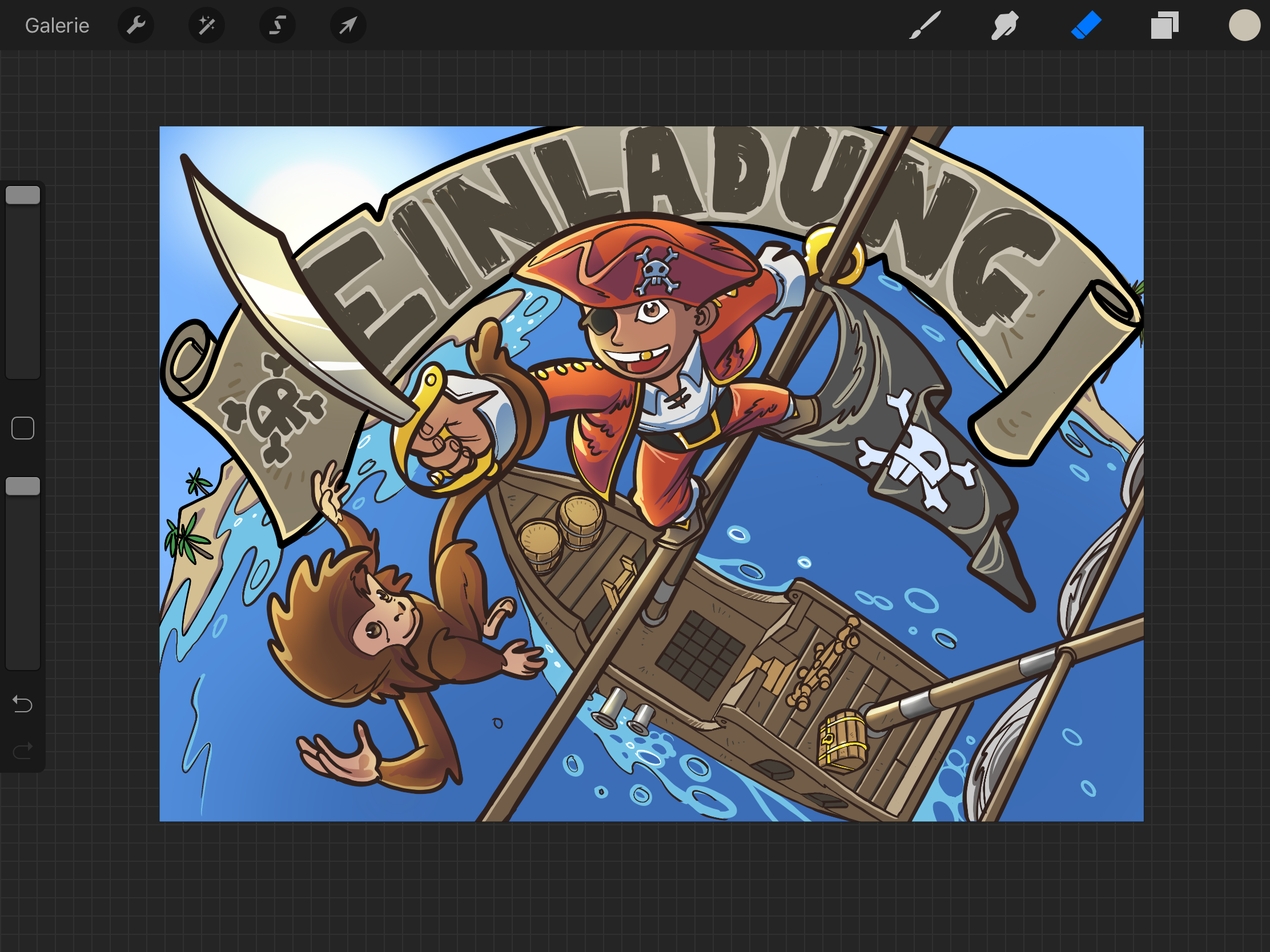1270x952 pixels.
Task: Activate the Selection S-ribbon tool
Action: click(x=278, y=25)
